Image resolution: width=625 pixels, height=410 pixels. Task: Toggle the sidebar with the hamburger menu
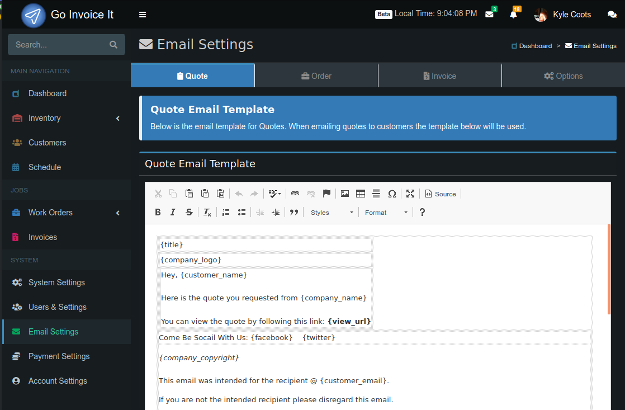point(143,15)
